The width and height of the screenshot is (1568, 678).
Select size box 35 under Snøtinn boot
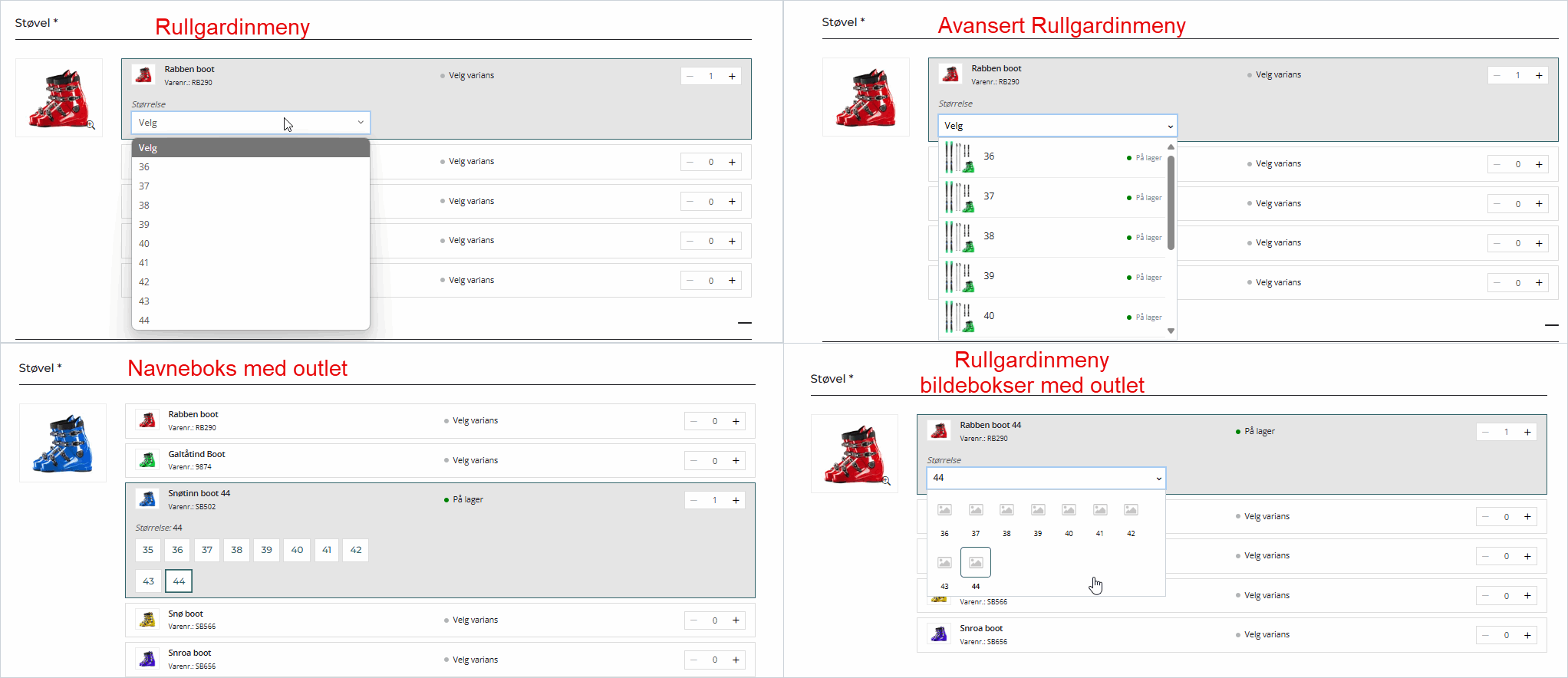coord(148,550)
